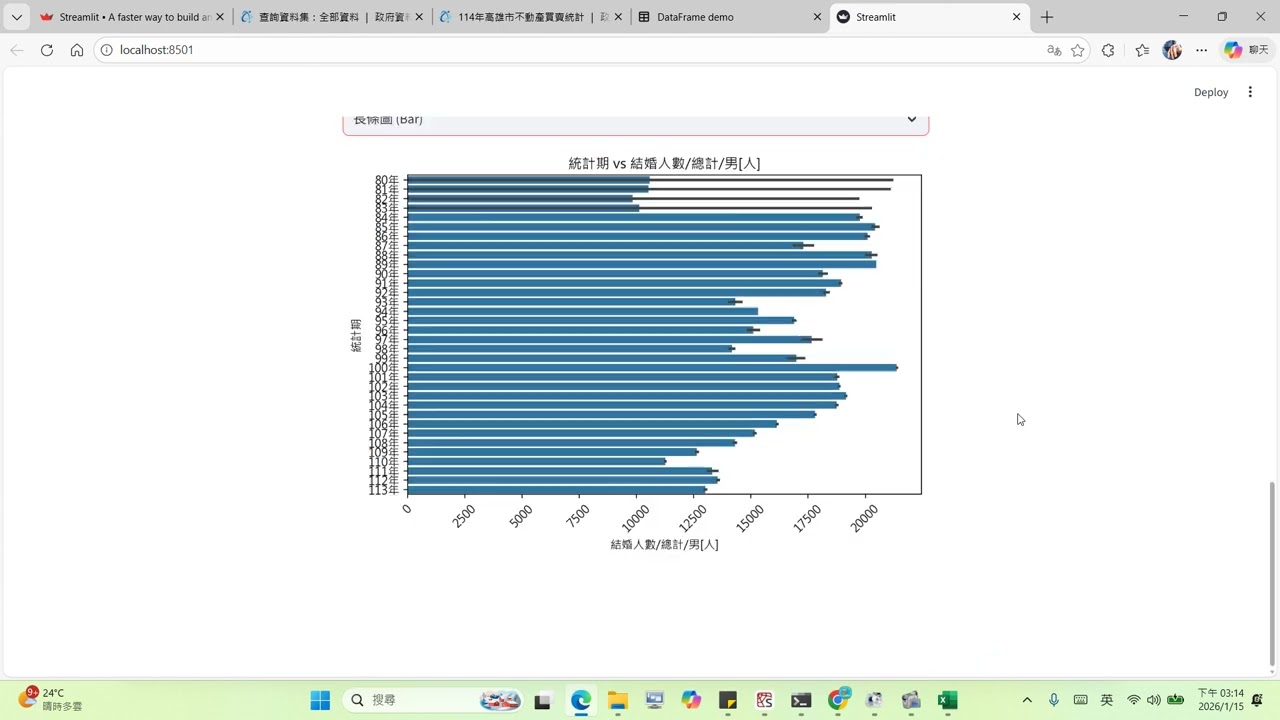Open the weather widget 24°C

click(51, 699)
